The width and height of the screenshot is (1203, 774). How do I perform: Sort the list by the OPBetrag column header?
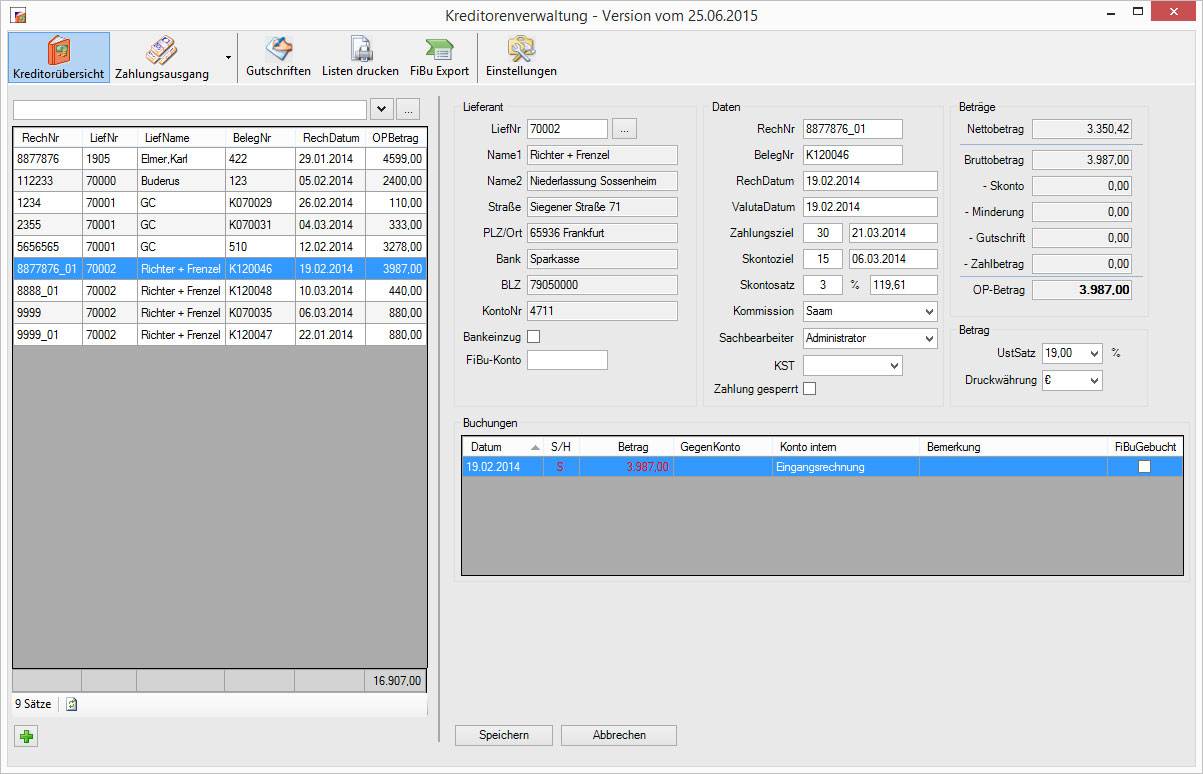395,138
